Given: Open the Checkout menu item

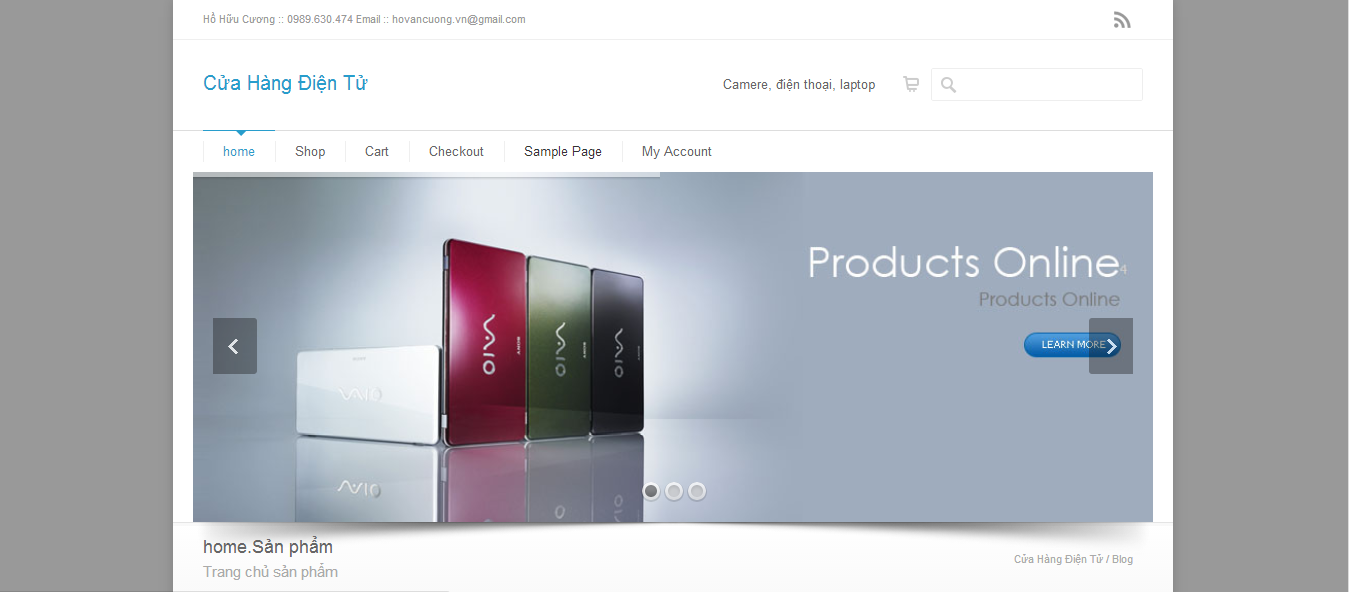Looking at the screenshot, I should click(x=456, y=151).
